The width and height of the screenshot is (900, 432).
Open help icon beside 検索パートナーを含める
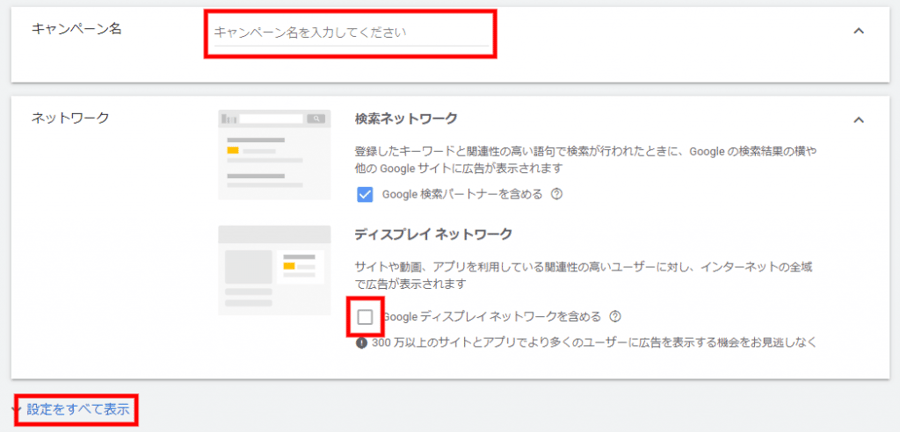556,194
